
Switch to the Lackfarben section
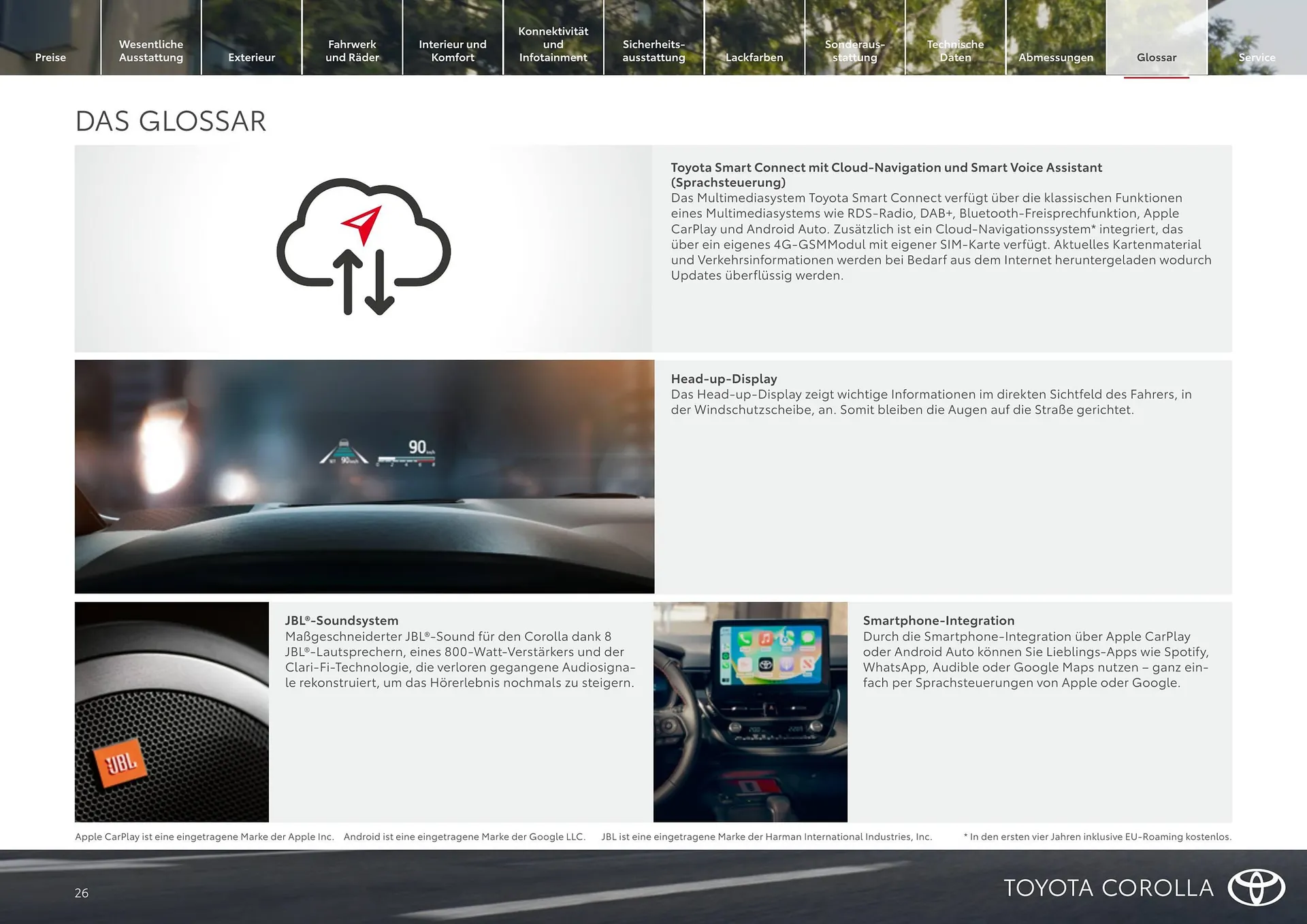(754, 57)
